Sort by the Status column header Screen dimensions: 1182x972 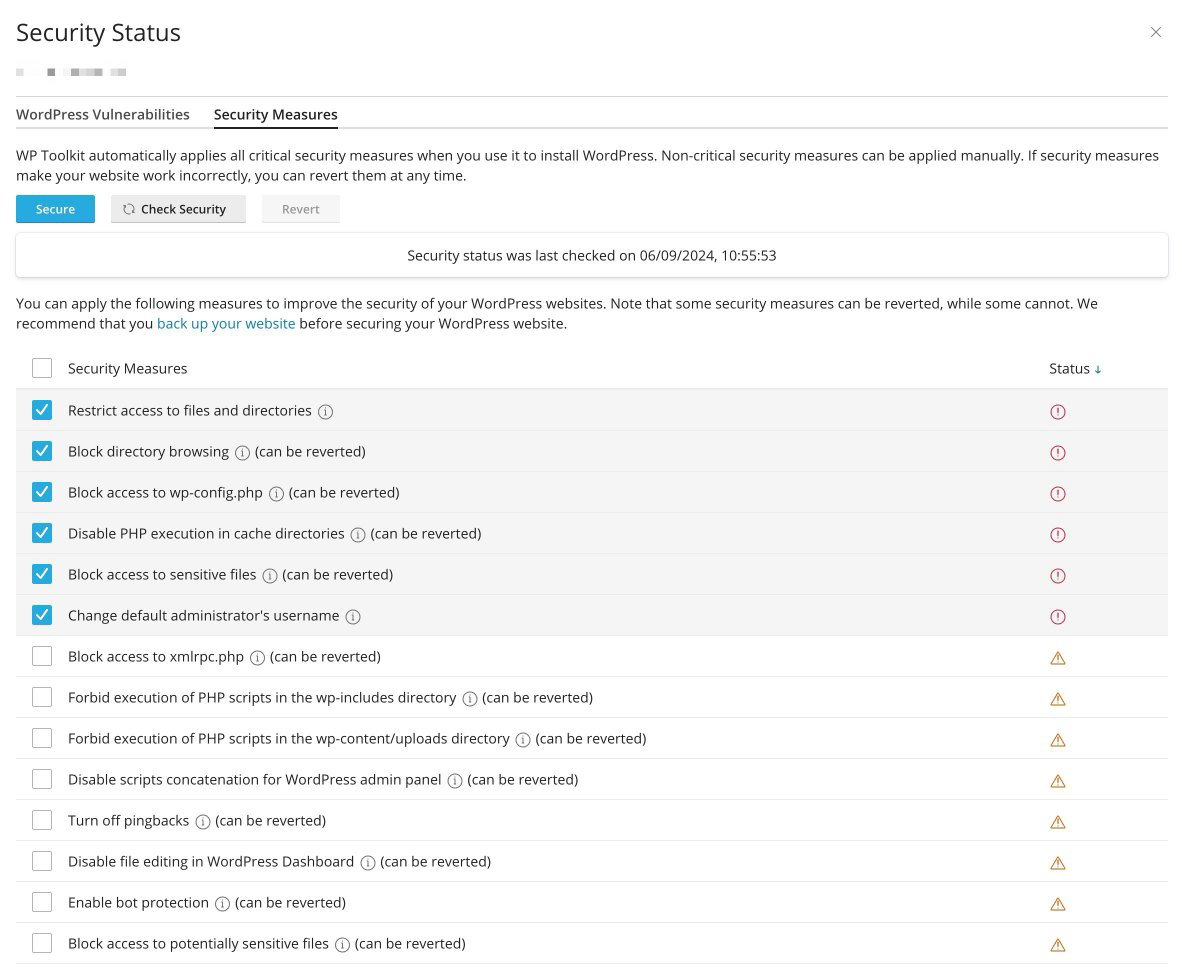pos(1075,369)
